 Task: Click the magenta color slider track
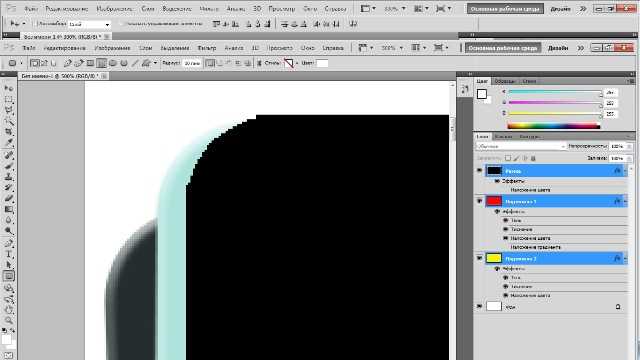point(555,103)
